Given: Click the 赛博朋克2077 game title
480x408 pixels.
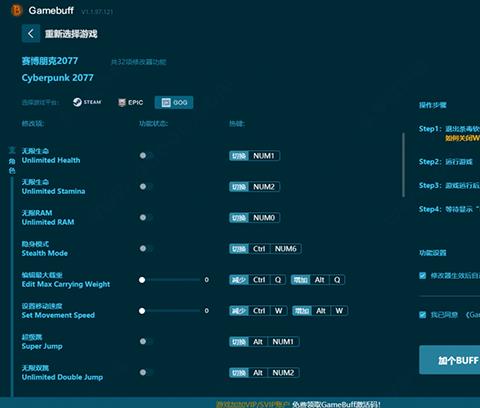Looking at the screenshot, I should tap(50, 61).
